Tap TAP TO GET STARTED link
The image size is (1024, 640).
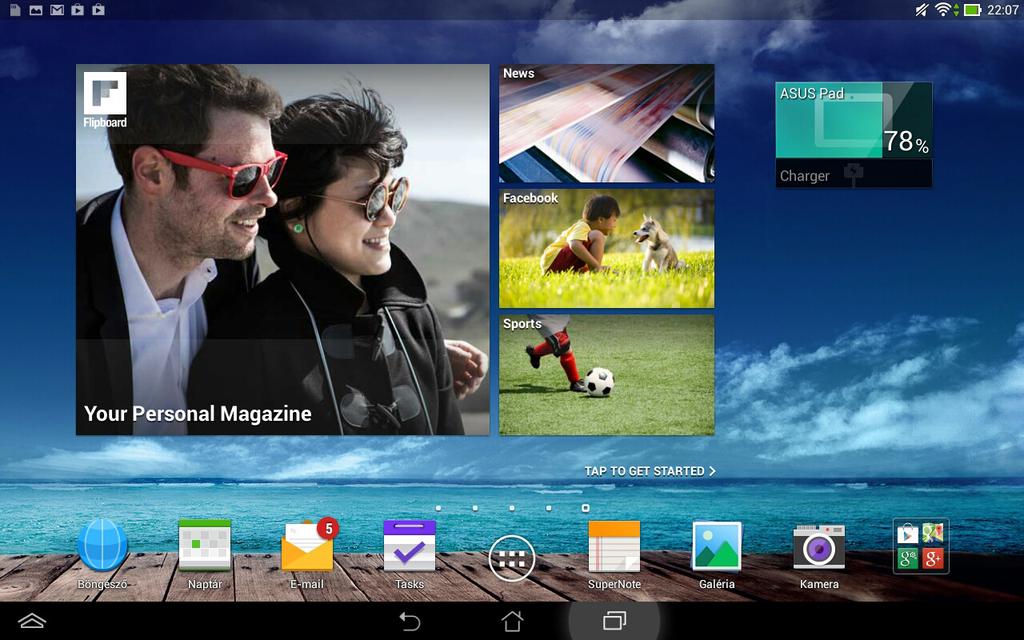[x=650, y=471]
